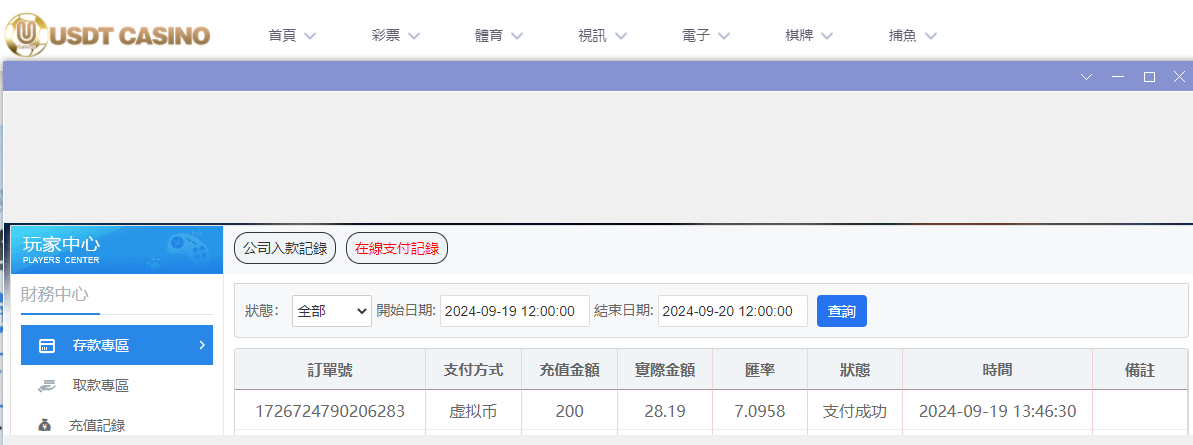Viewport: 1193px width, 445px height.
Task: Expand the 彩票 lottery menu
Action: coord(395,36)
